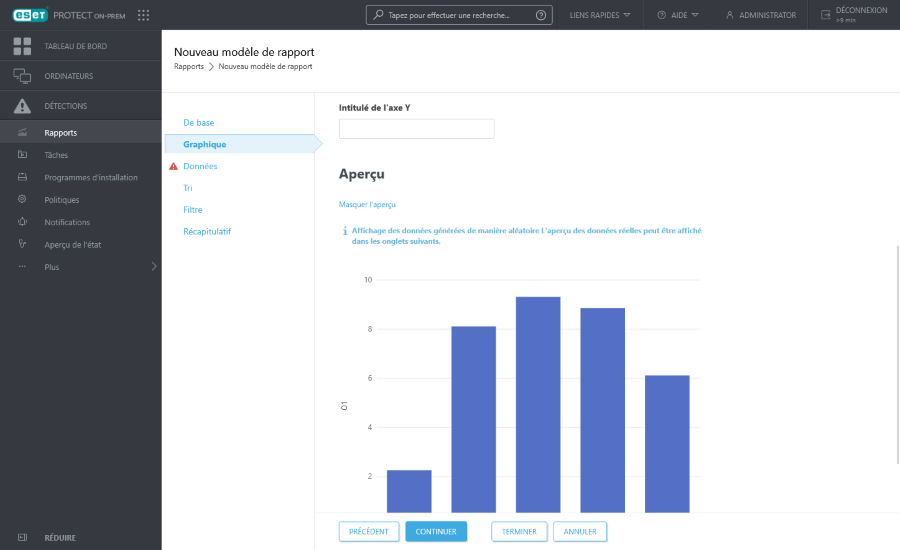Click the Aide help circle icon
This screenshot has height=550, width=900.
(x=661, y=15)
